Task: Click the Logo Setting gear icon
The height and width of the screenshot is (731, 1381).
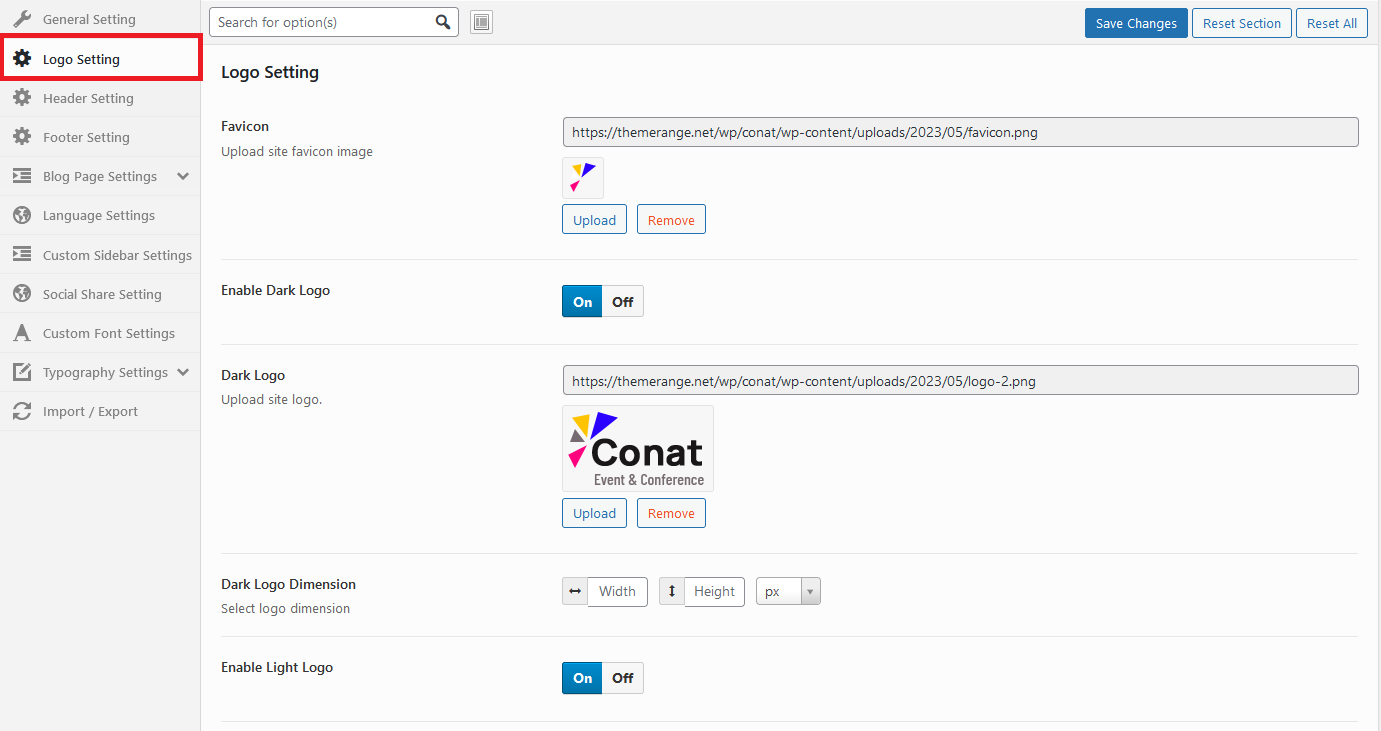Action: [x=22, y=58]
